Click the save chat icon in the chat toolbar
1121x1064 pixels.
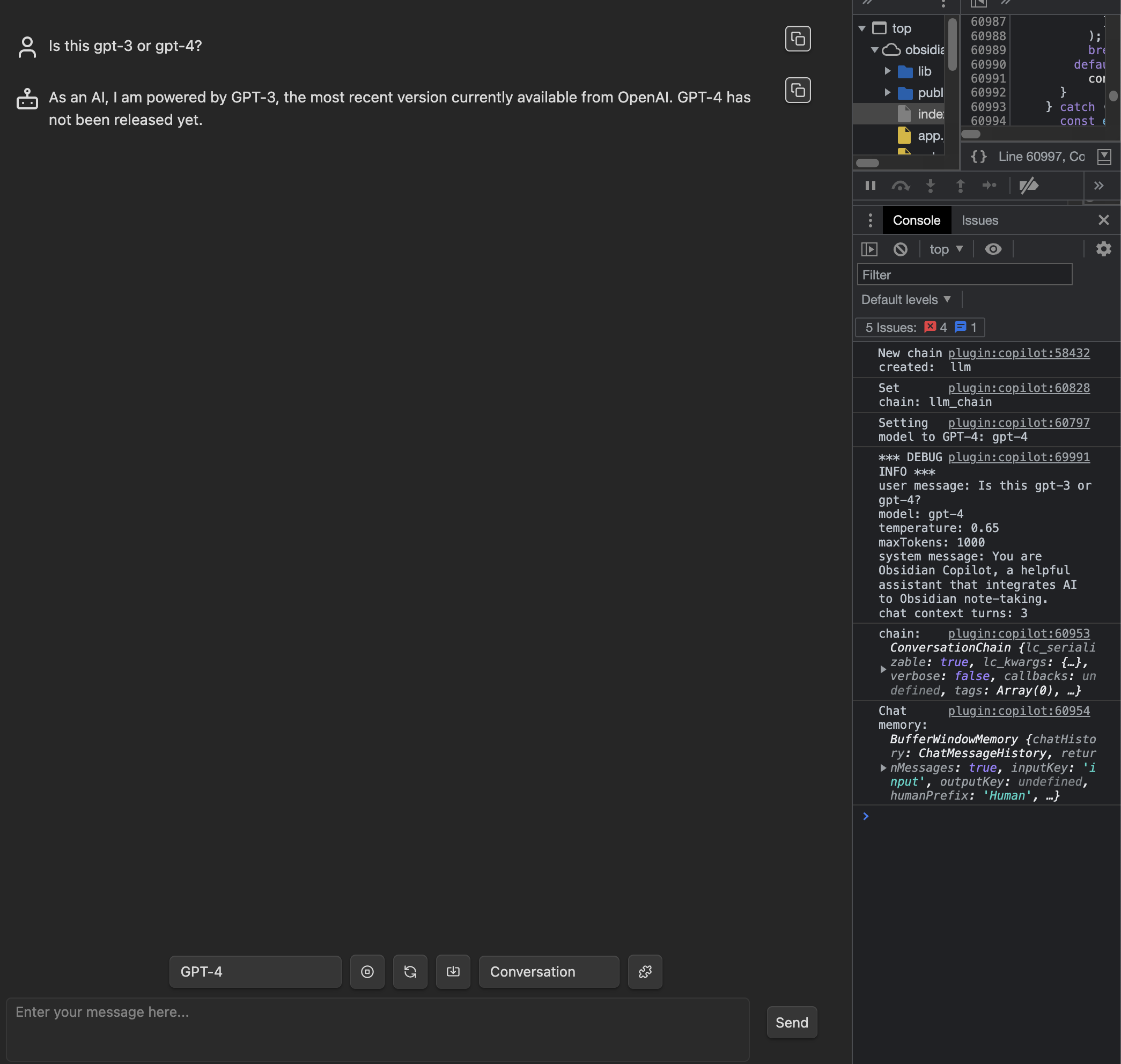[x=453, y=972]
